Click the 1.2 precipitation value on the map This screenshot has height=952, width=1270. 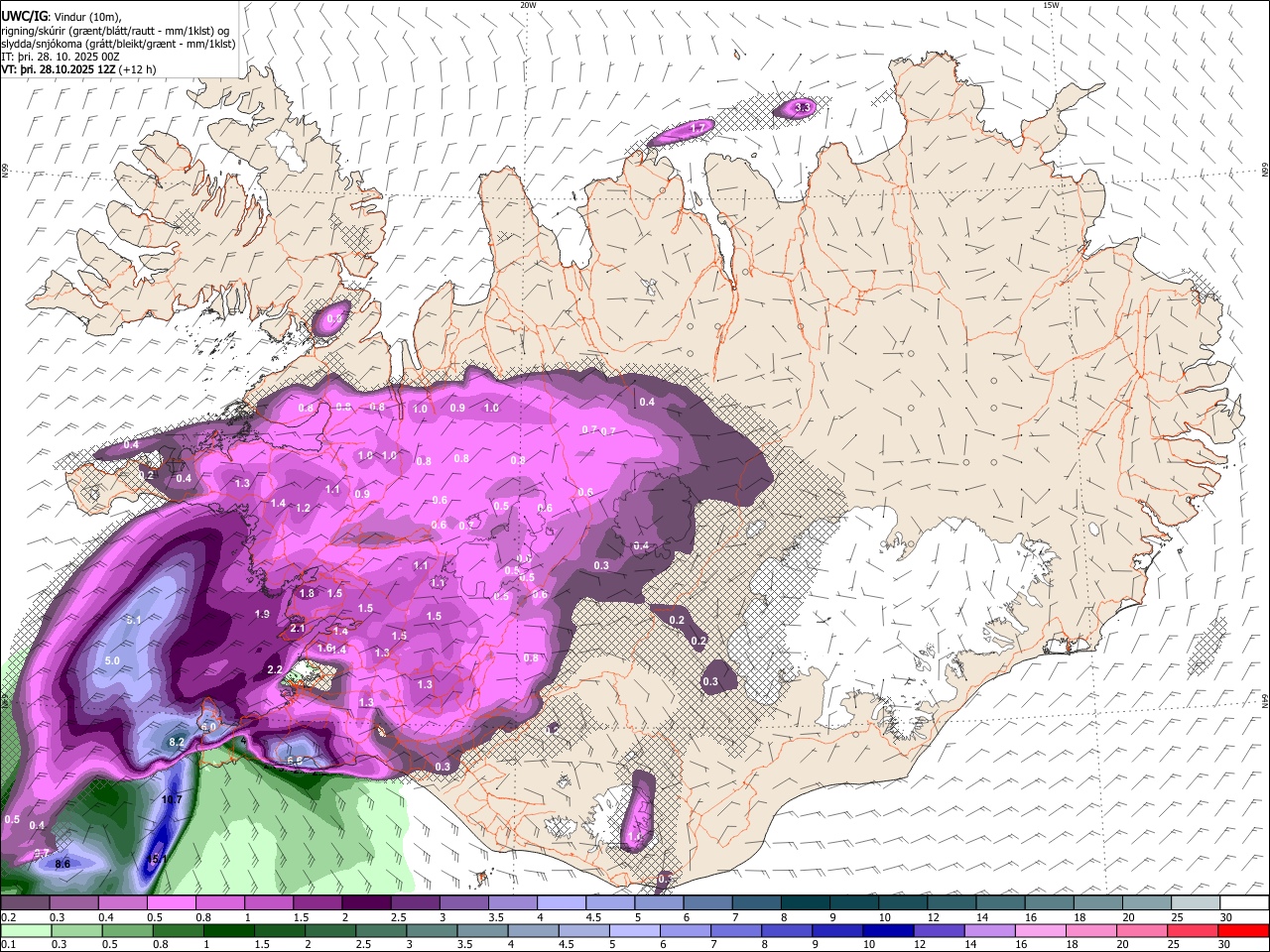click(x=303, y=508)
